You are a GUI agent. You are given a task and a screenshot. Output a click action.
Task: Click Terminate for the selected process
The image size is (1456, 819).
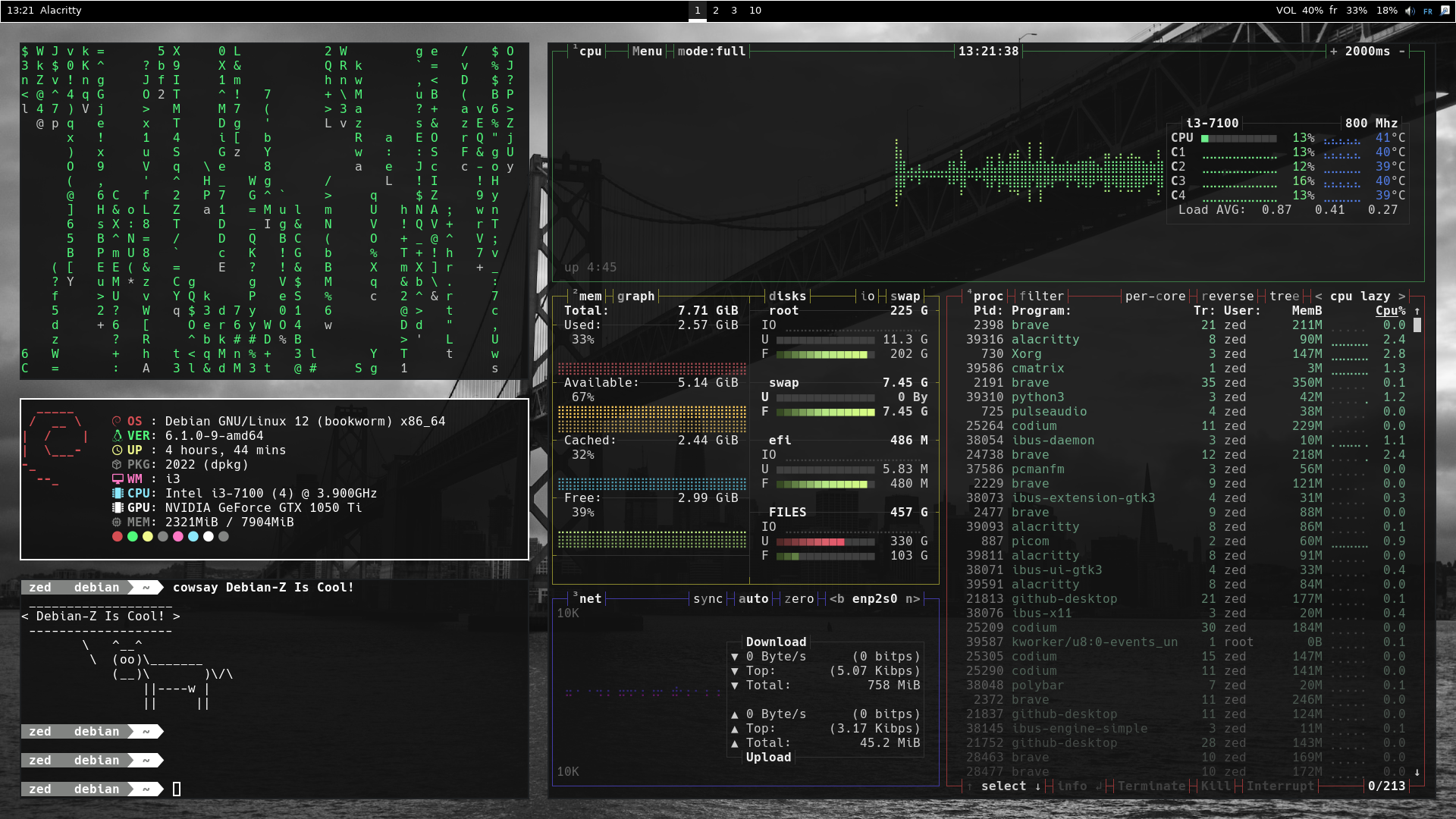1152,786
